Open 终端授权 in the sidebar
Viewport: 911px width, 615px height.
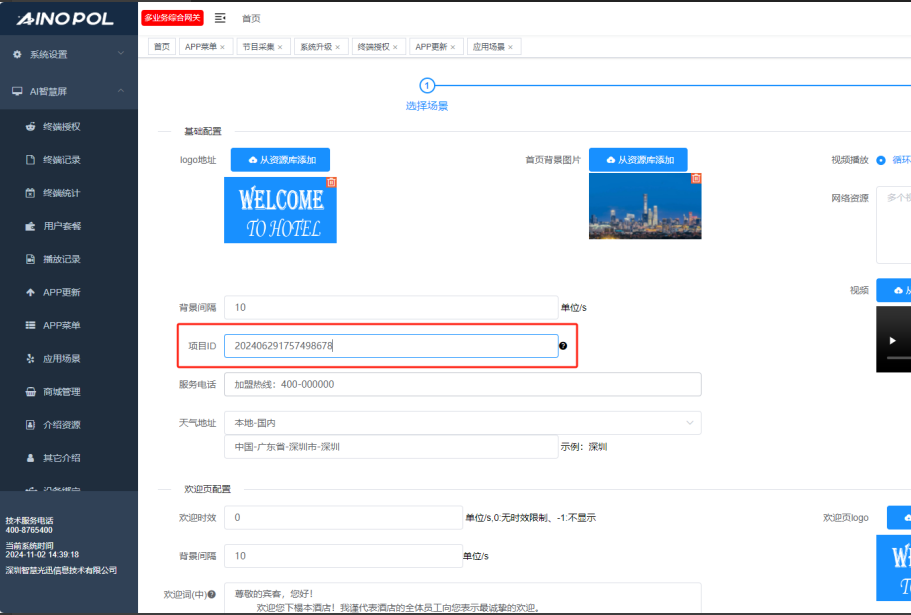61,127
